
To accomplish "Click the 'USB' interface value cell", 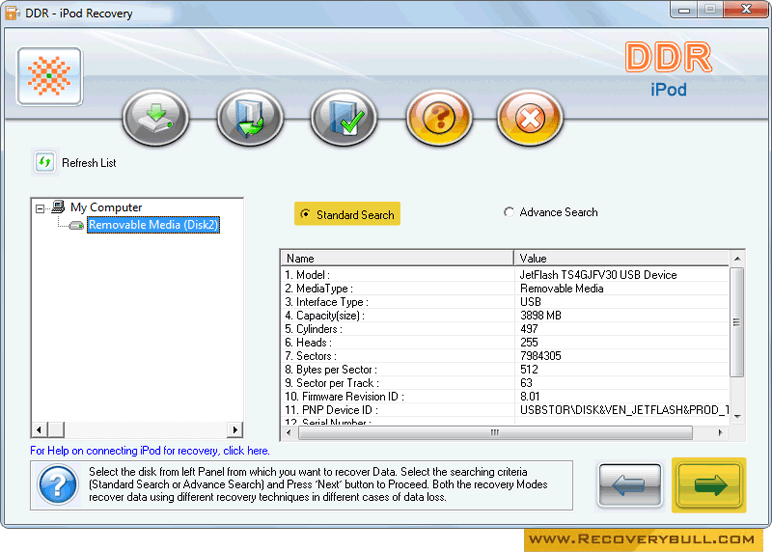I will 530,302.
